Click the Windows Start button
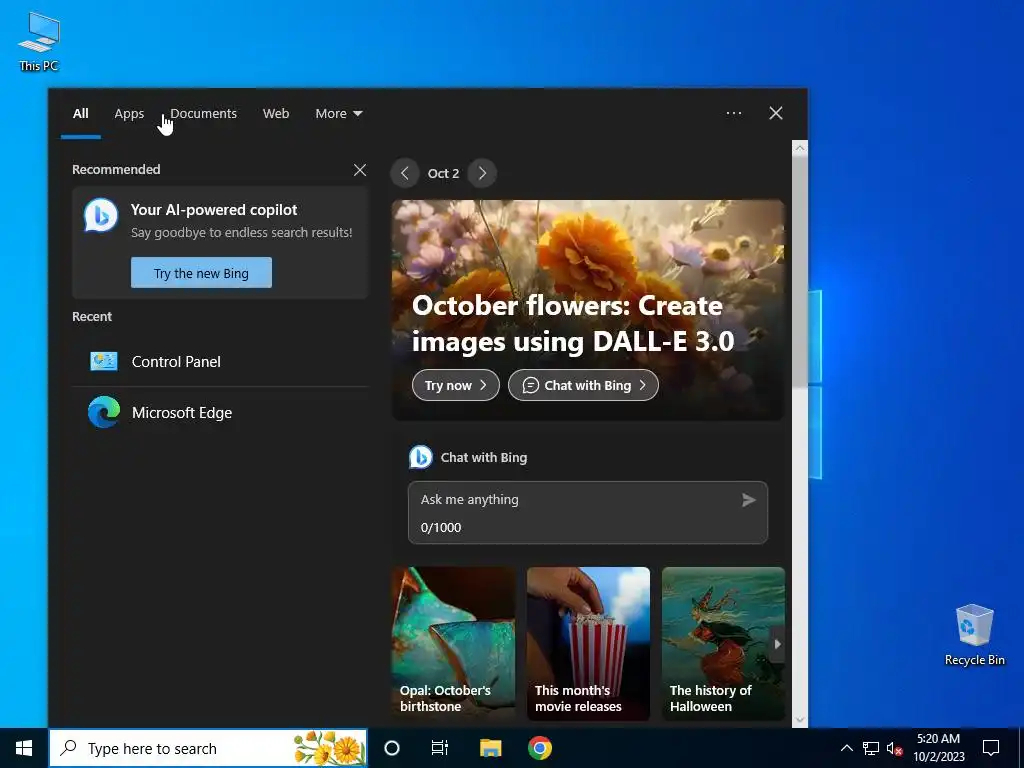The width and height of the screenshot is (1024, 768). pyautogui.click(x=24, y=748)
